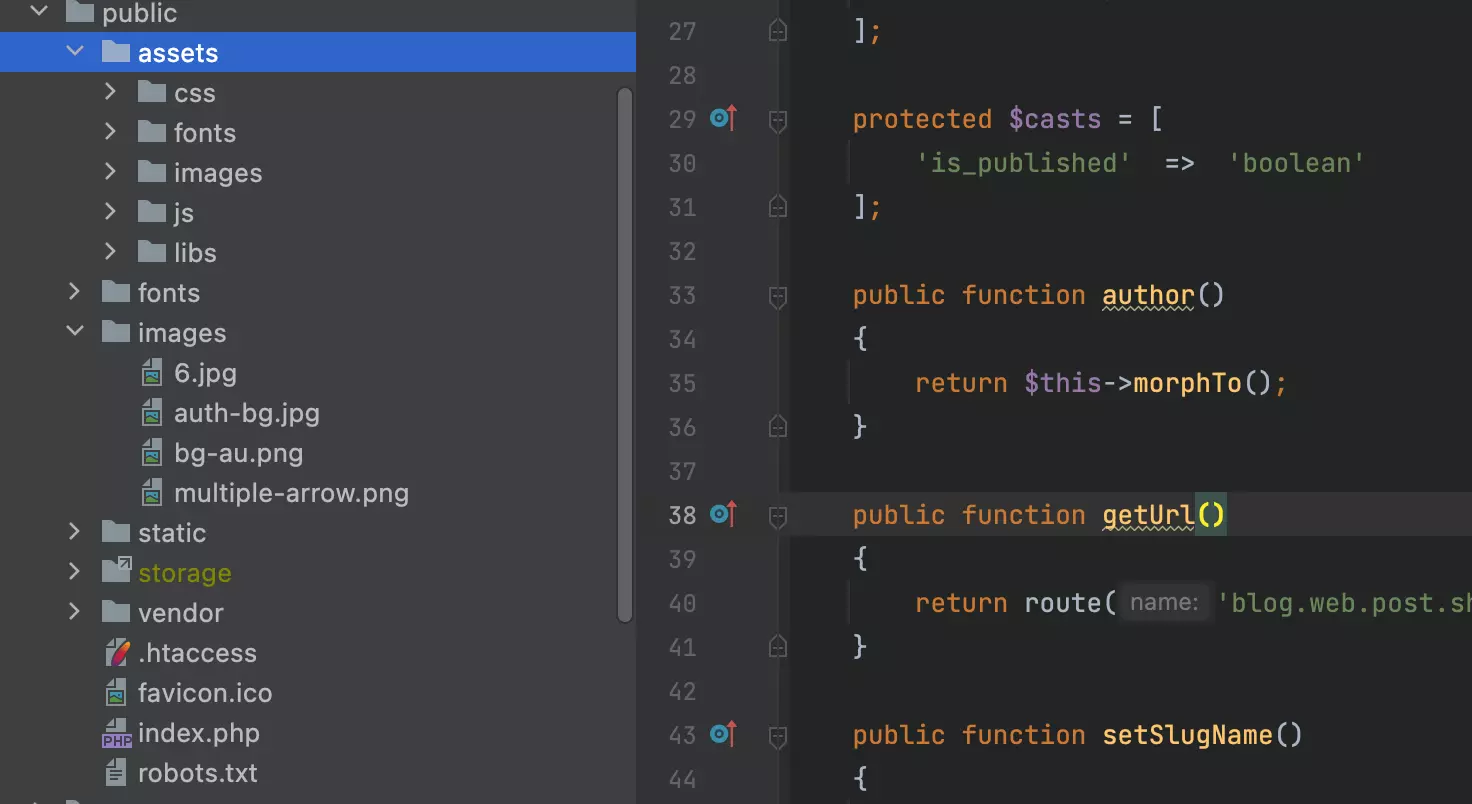
Task: Expand the assets images subfolder chevron
Action: [111, 172]
